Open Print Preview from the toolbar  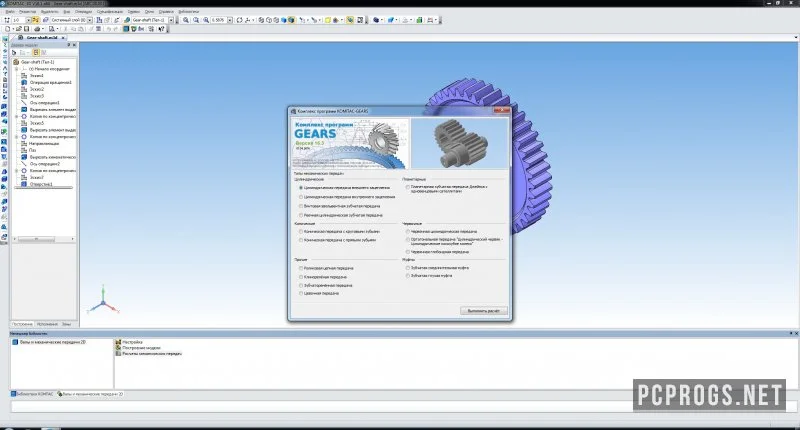[x=51, y=29]
